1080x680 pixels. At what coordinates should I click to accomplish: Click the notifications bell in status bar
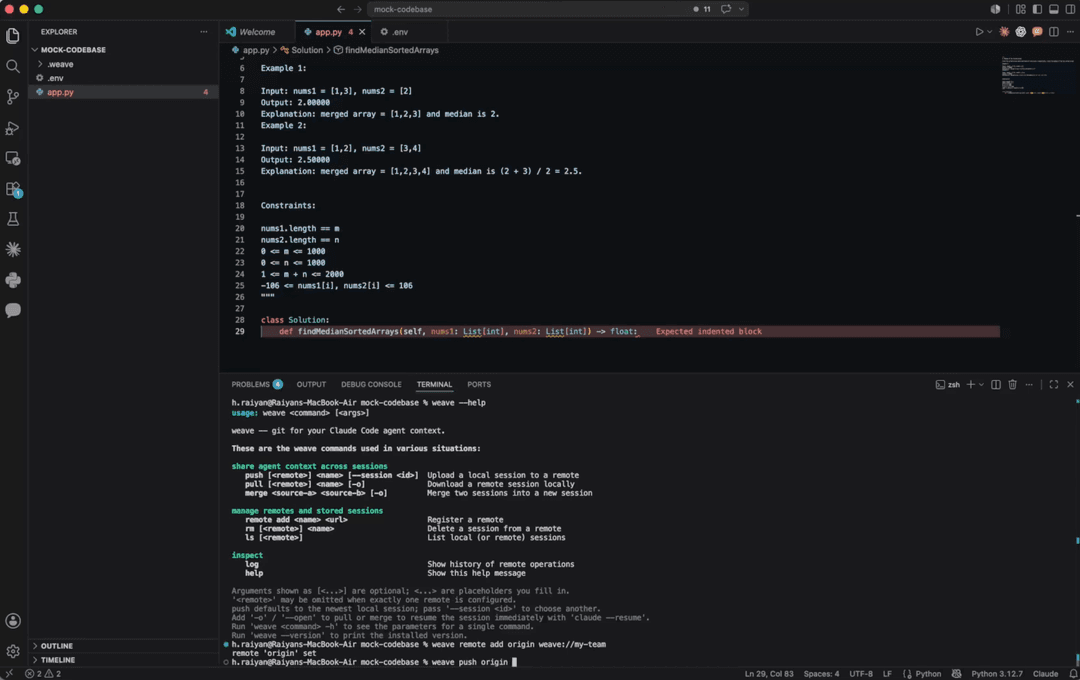(1073, 674)
